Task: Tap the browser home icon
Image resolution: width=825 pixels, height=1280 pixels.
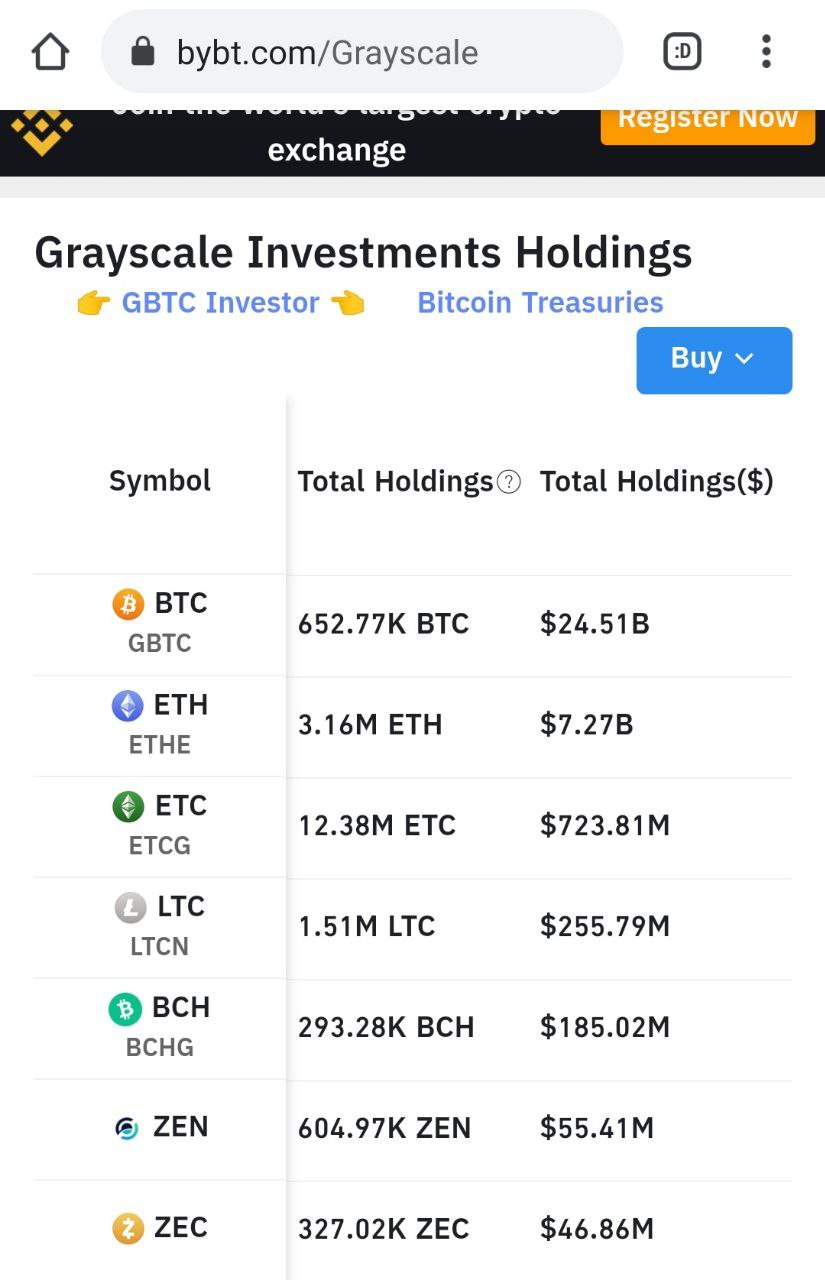Action: [51, 51]
